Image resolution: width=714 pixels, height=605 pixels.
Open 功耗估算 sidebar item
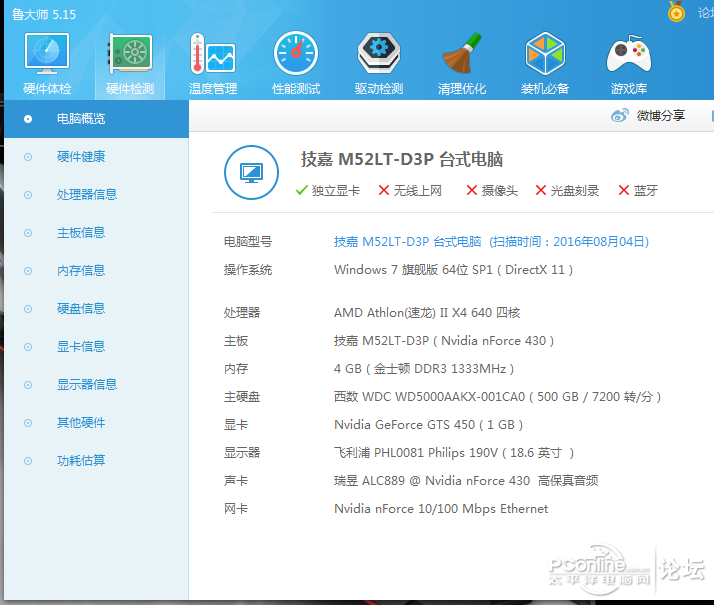(x=97, y=461)
